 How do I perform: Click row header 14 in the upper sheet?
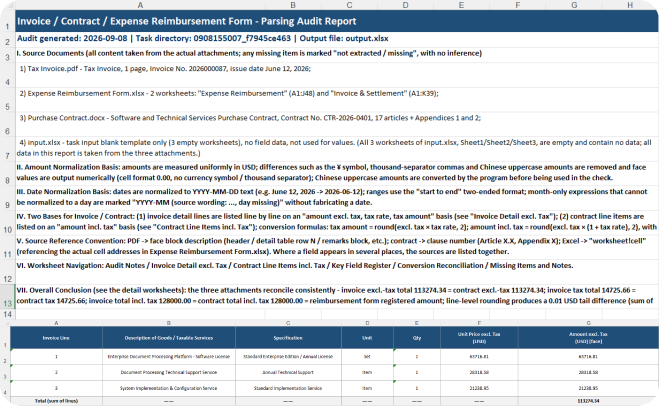[8, 314]
